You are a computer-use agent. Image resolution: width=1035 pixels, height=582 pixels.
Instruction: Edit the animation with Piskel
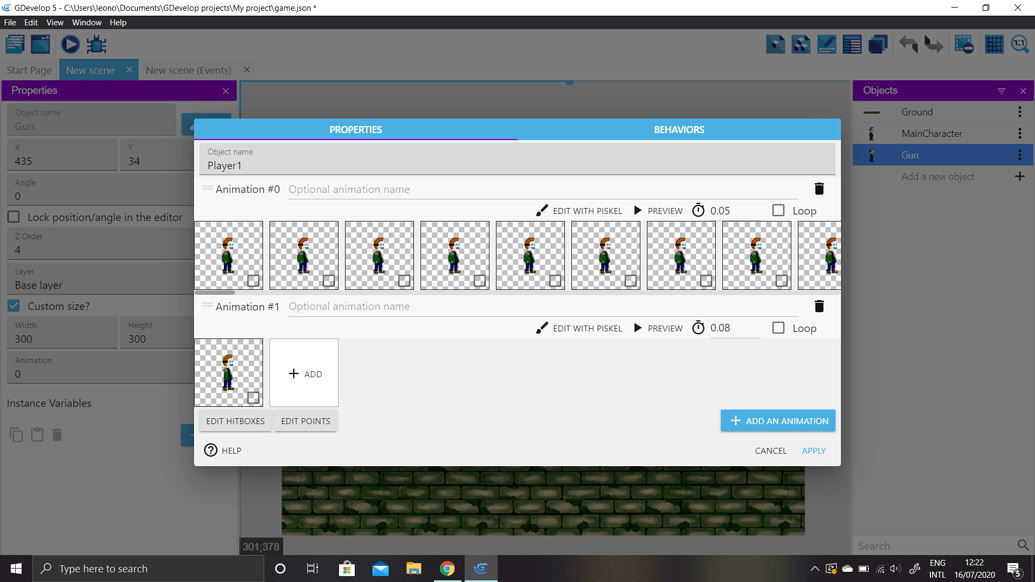(x=579, y=210)
